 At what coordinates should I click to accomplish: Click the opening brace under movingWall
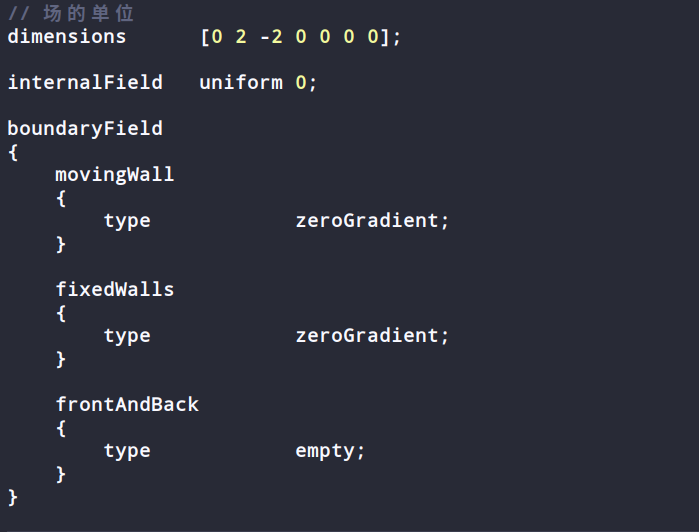(61, 198)
